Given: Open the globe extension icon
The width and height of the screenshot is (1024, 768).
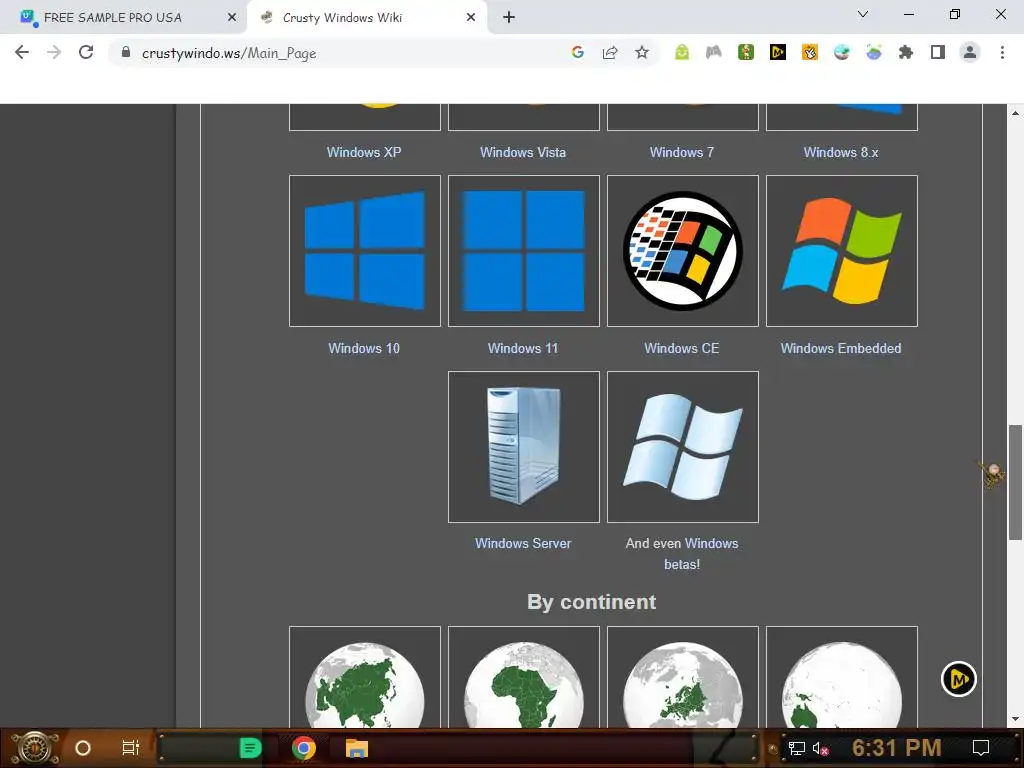Looking at the screenshot, I should [842, 52].
